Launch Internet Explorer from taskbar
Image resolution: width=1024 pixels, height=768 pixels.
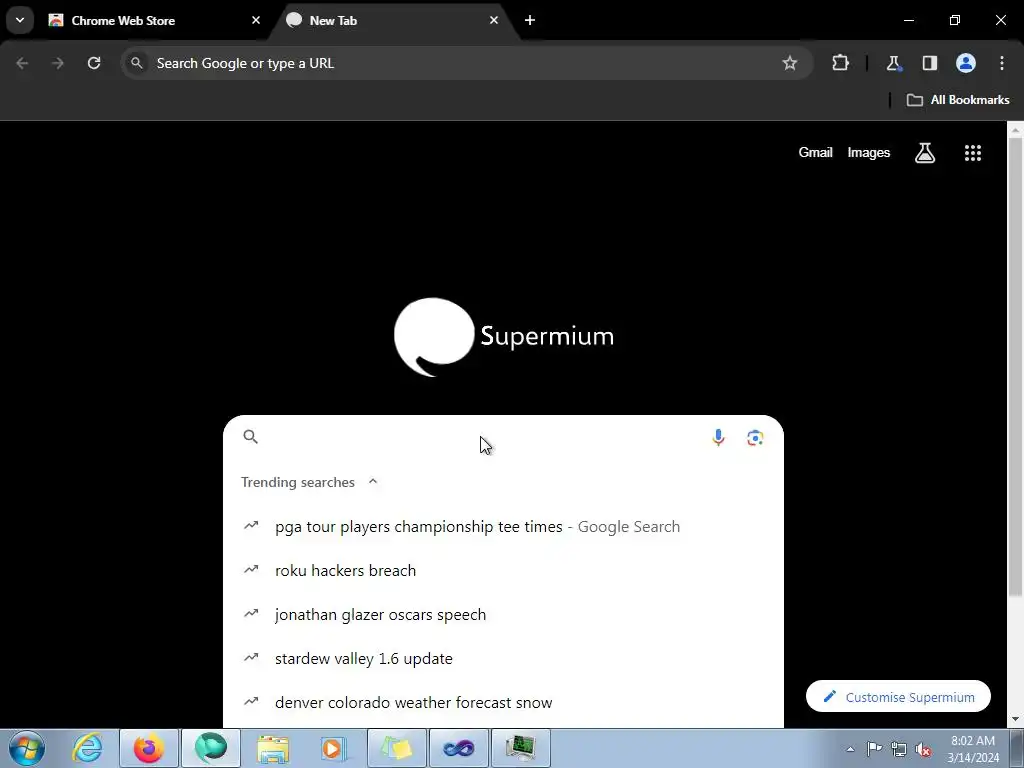(x=88, y=748)
